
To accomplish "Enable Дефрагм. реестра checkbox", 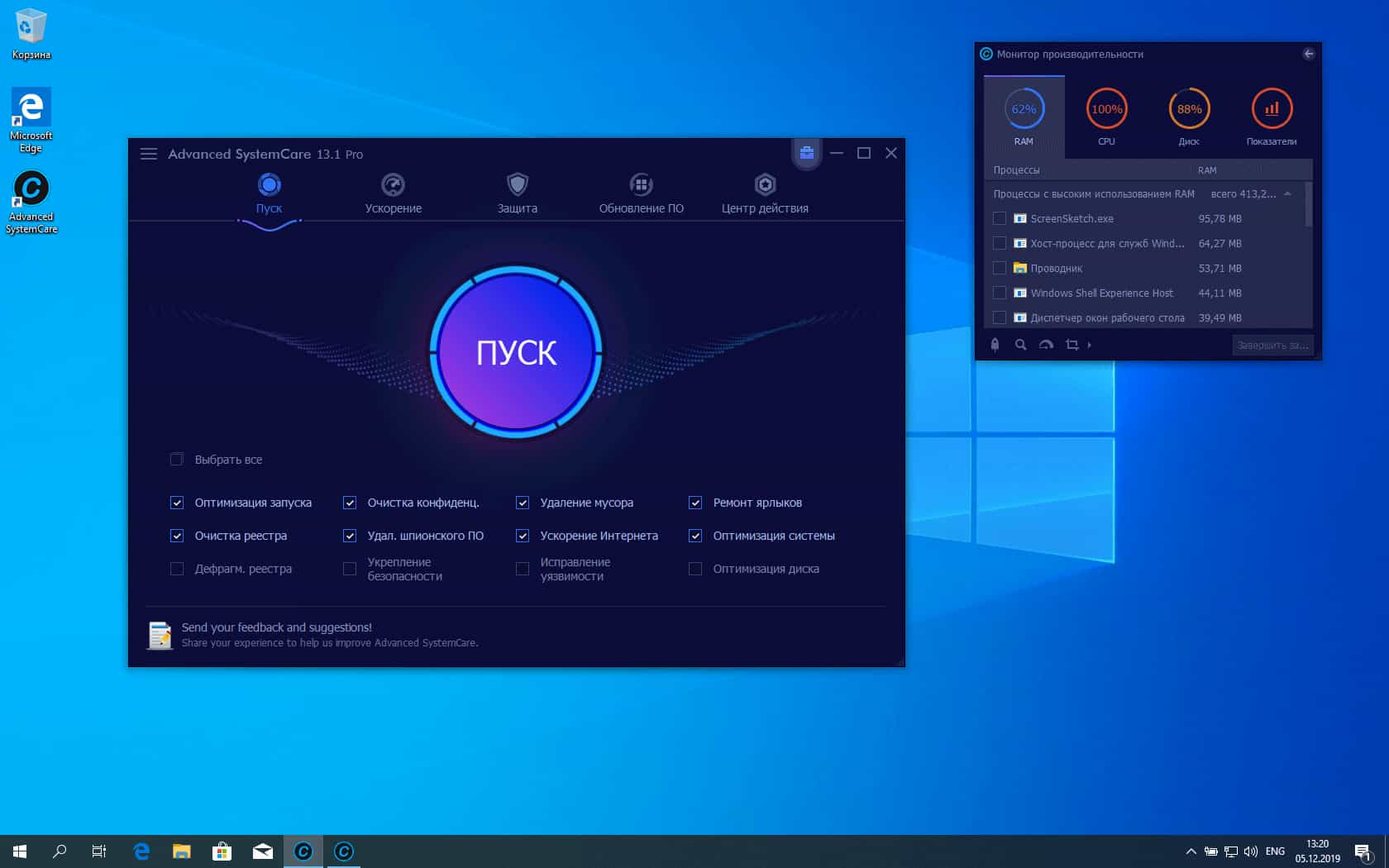I will click(177, 568).
